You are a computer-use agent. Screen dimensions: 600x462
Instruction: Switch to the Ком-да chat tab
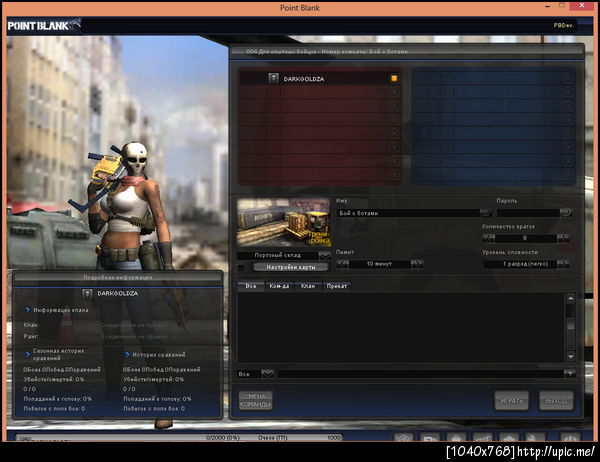point(279,286)
